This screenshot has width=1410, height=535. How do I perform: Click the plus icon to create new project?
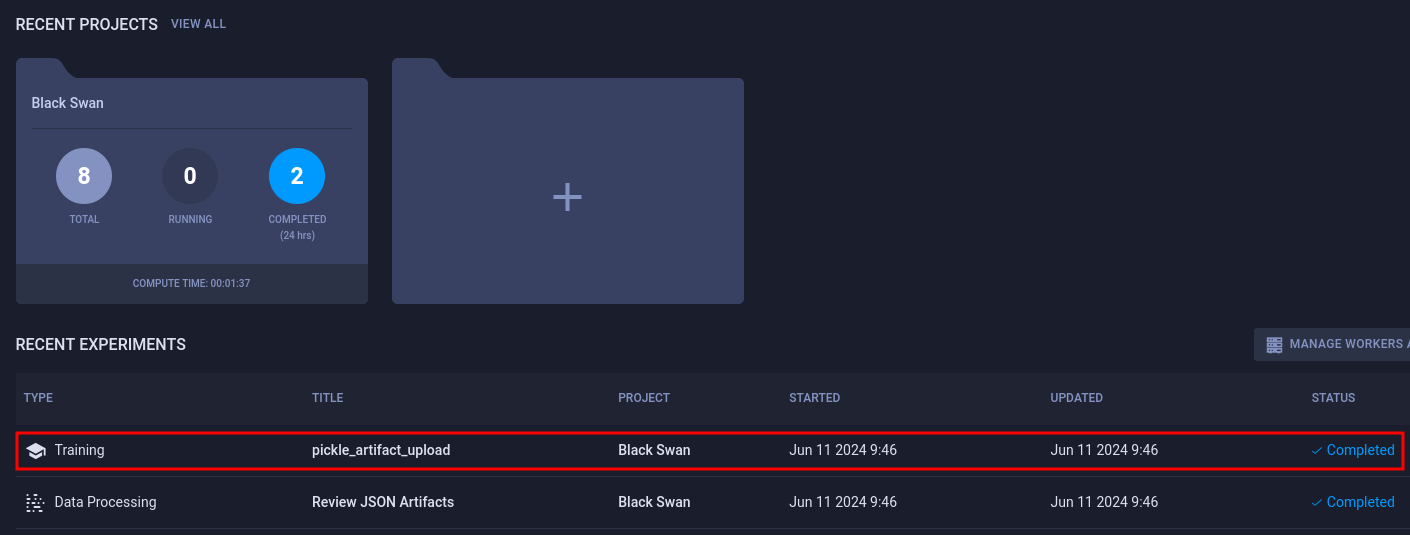pyautogui.click(x=567, y=197)
